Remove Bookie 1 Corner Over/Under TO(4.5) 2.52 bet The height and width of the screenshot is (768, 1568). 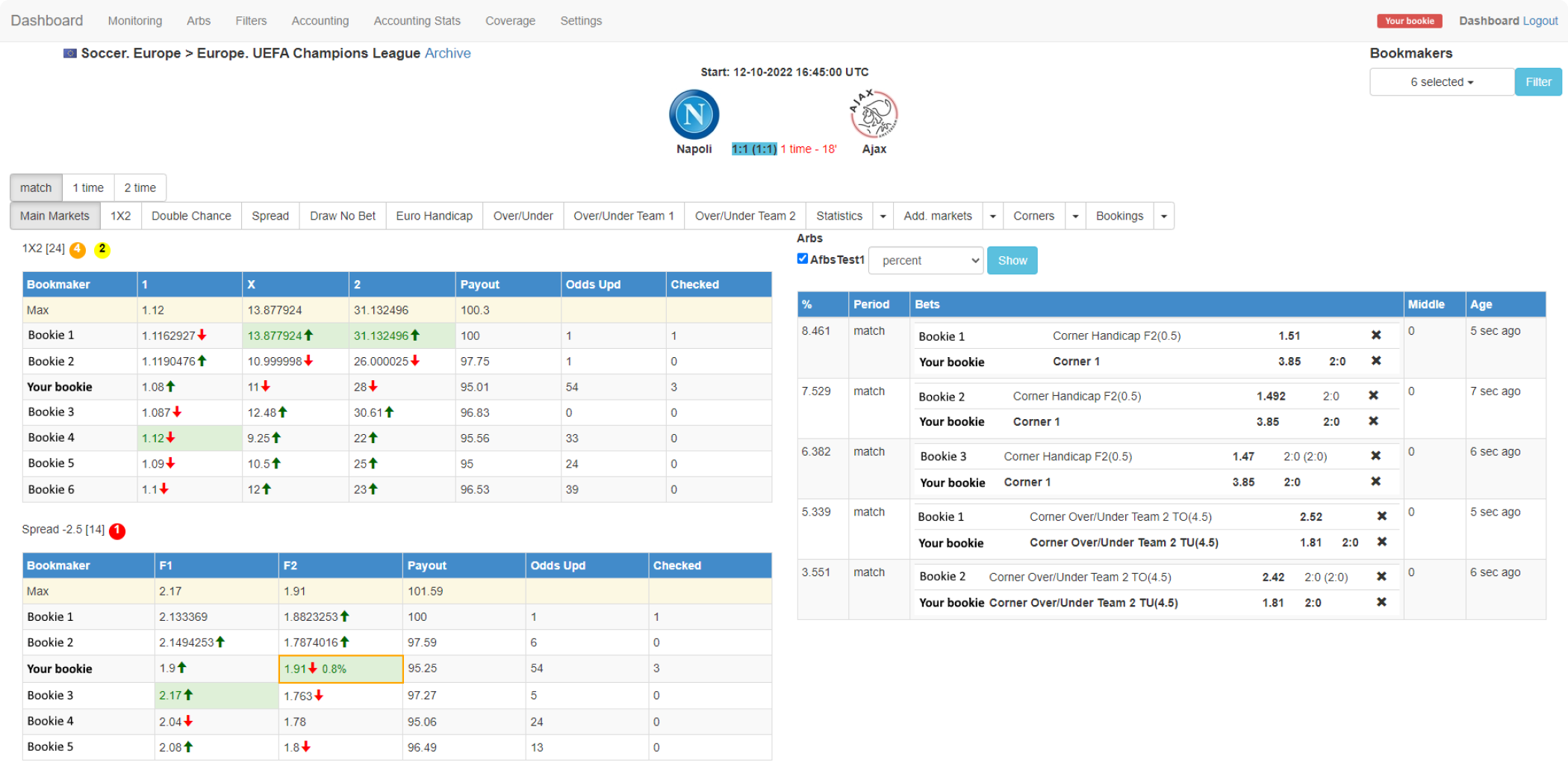pyautogui.click(x=1381, y=516)
